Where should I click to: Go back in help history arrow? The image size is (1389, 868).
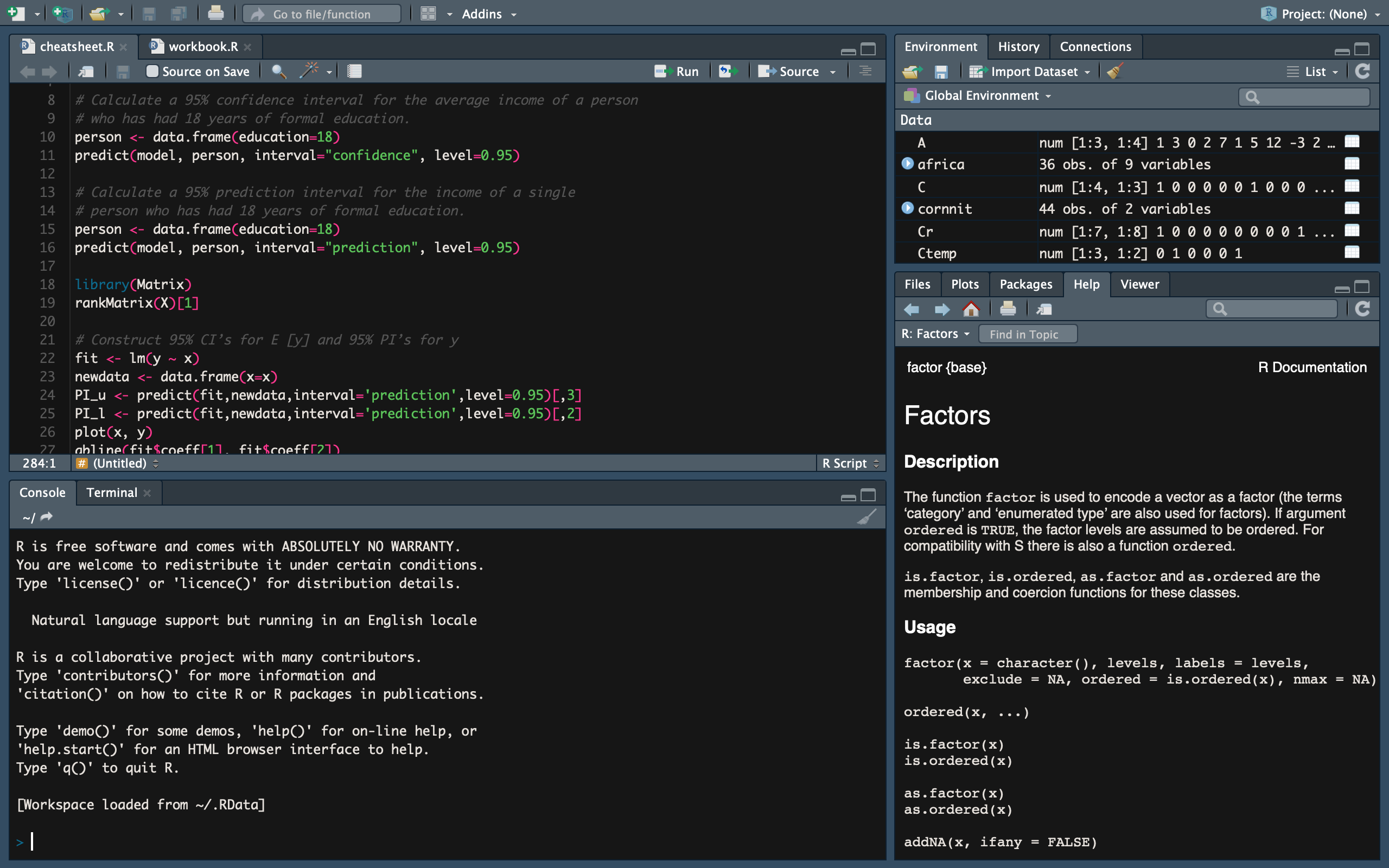[912, 309]
